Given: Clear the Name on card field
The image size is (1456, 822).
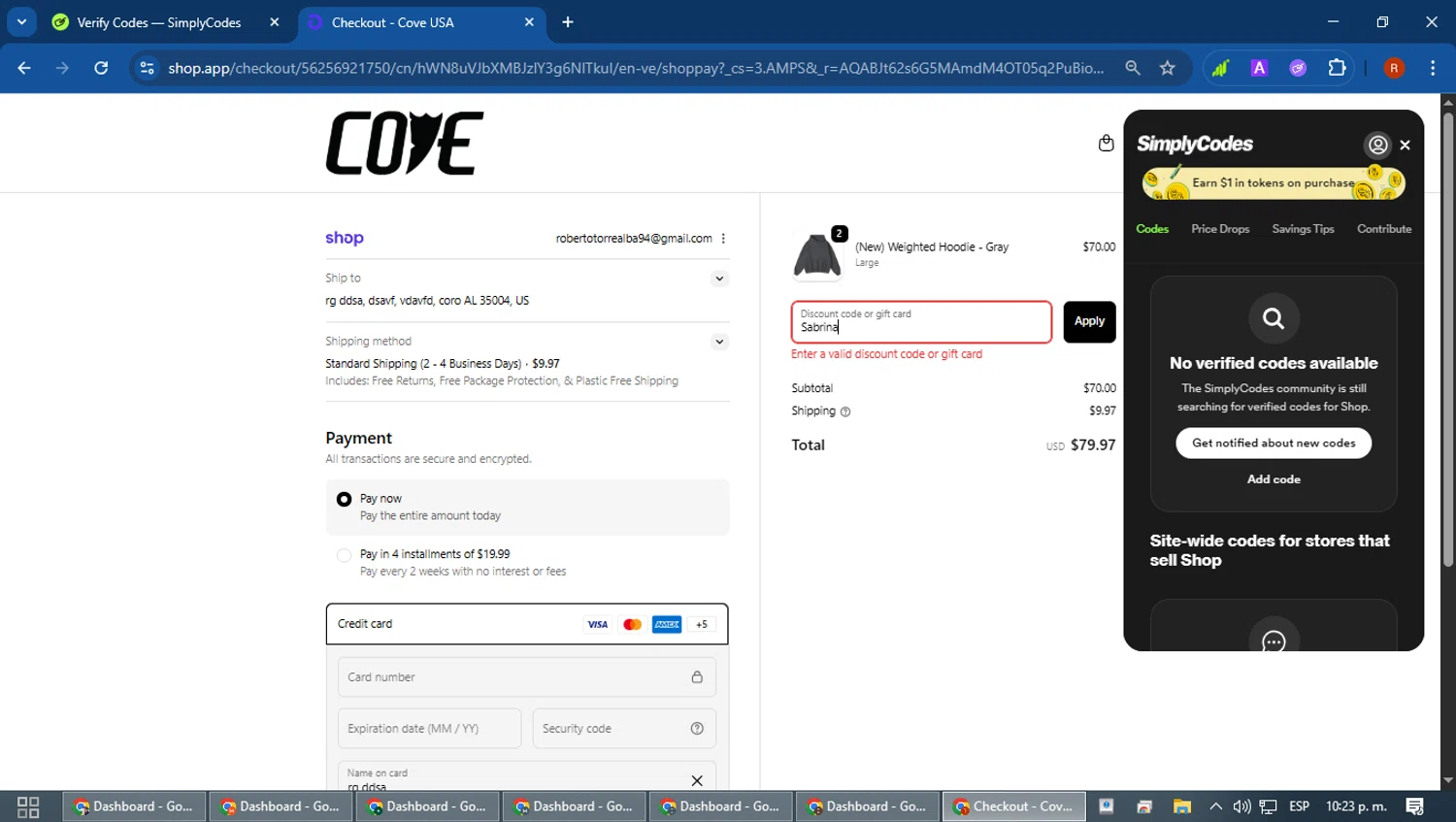Looking at the screenshot, I should point(697,780).
